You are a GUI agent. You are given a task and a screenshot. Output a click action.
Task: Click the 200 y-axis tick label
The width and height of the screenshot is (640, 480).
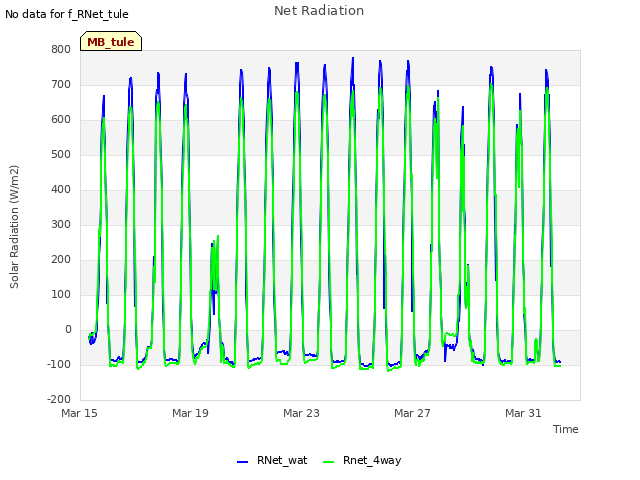pos(61,260)
